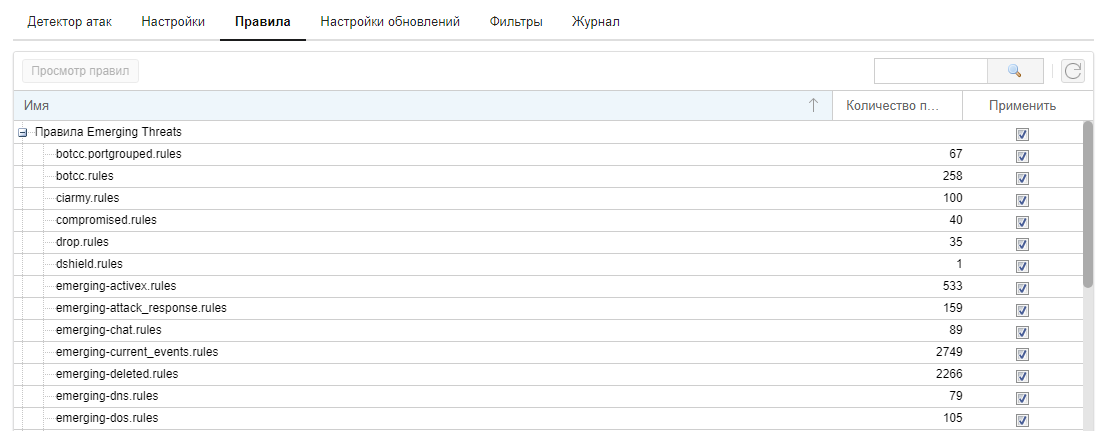1102x431 pixels.
Task: Open the Детектор атак tab
Action: 70,22
